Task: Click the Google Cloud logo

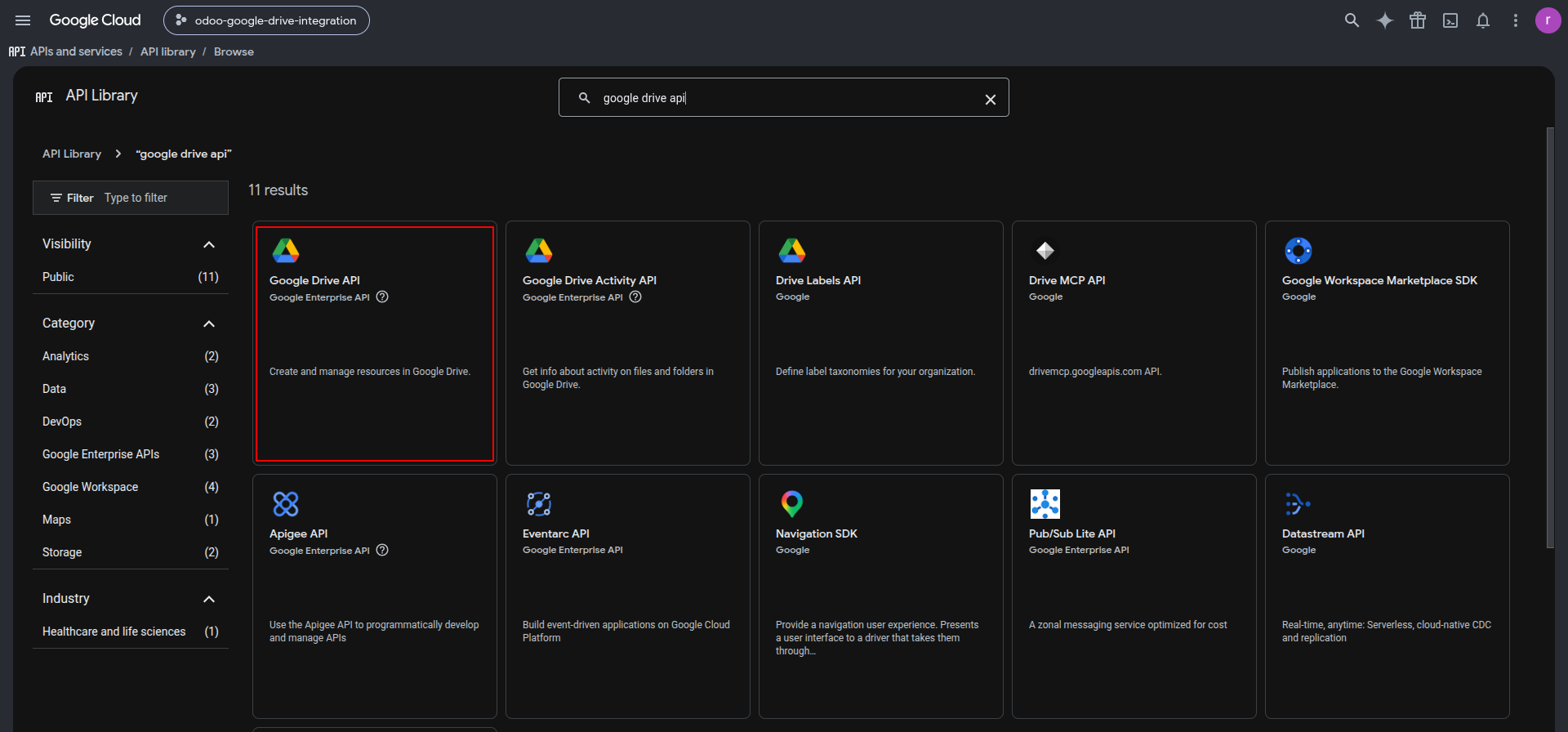Action: coord(95,20)
